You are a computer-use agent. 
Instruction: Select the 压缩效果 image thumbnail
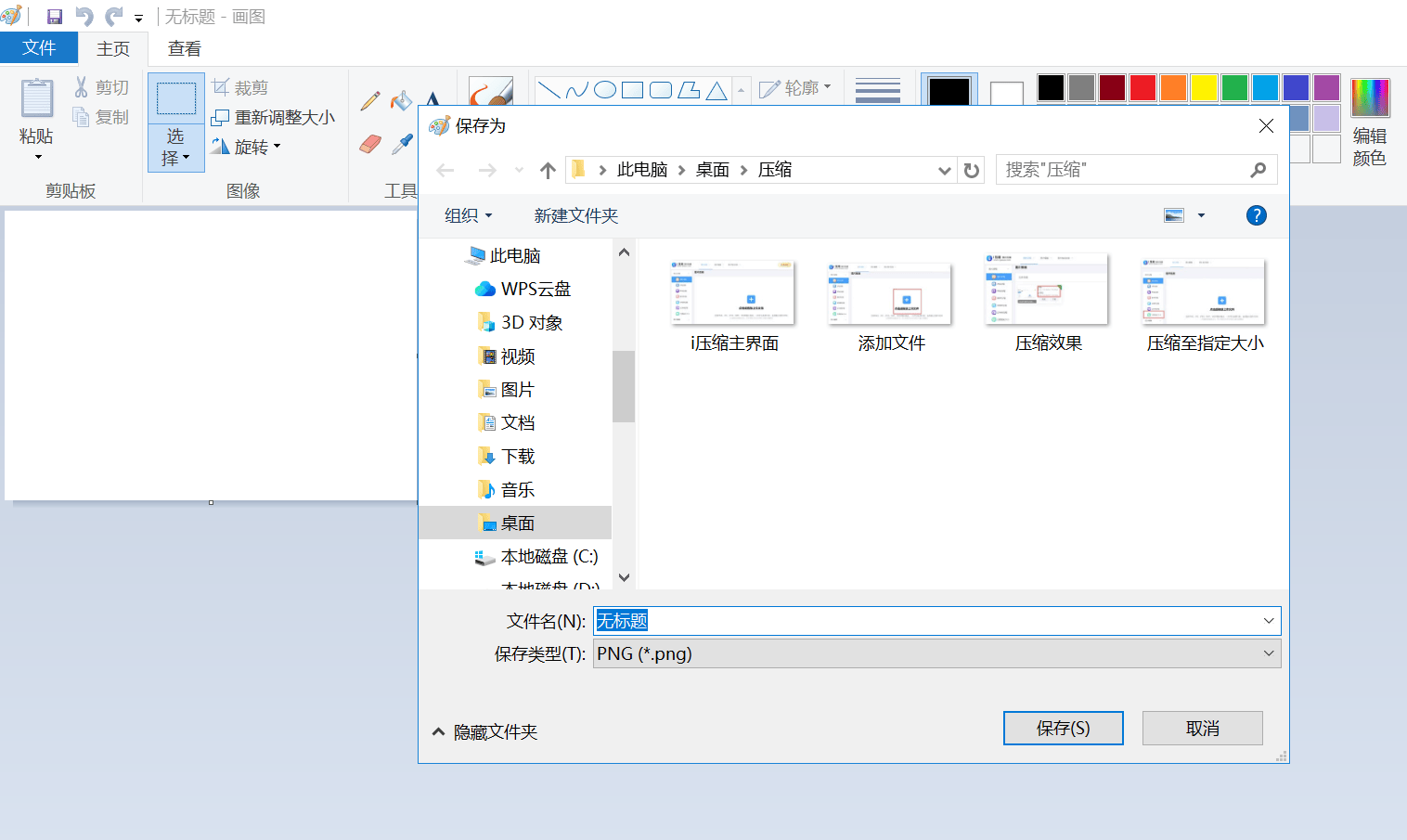coord(1045,289)
